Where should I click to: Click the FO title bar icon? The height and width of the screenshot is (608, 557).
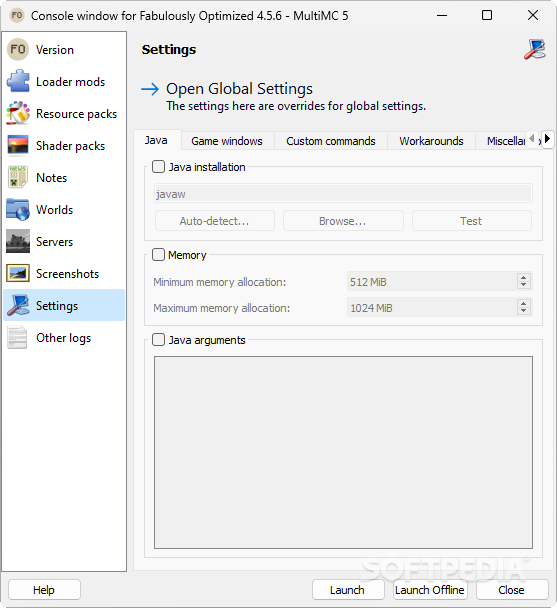(x=17, y=16)
